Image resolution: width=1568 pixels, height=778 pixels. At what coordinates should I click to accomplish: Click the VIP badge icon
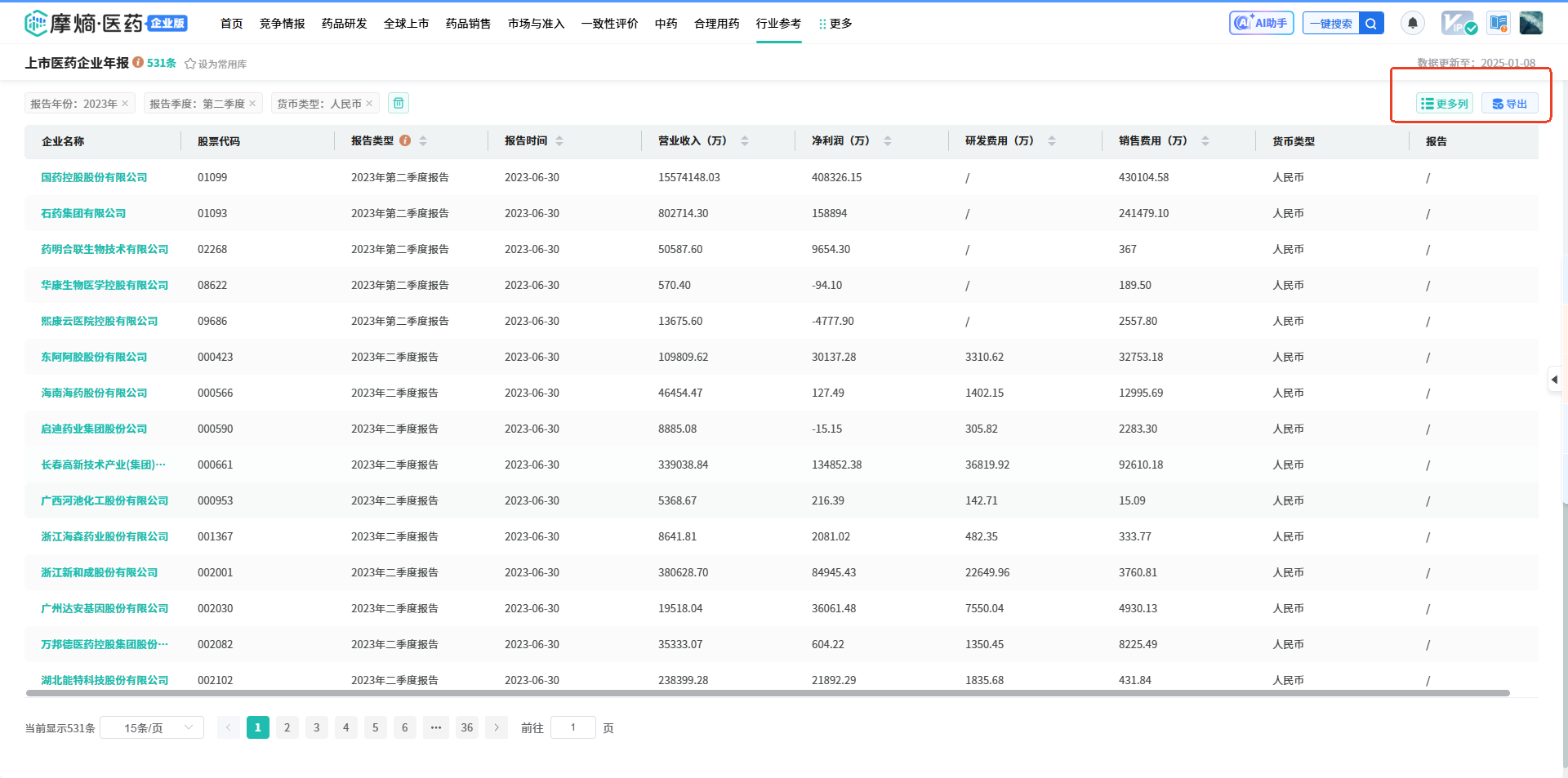[x=1459, y=23]
